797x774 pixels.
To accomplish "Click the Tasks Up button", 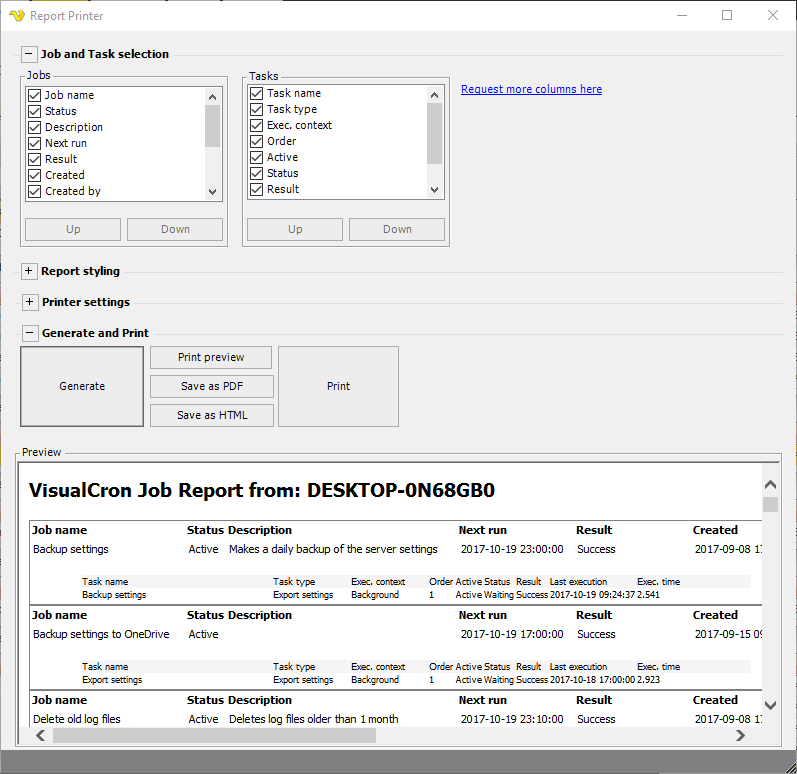I will (x=295, y=229).
